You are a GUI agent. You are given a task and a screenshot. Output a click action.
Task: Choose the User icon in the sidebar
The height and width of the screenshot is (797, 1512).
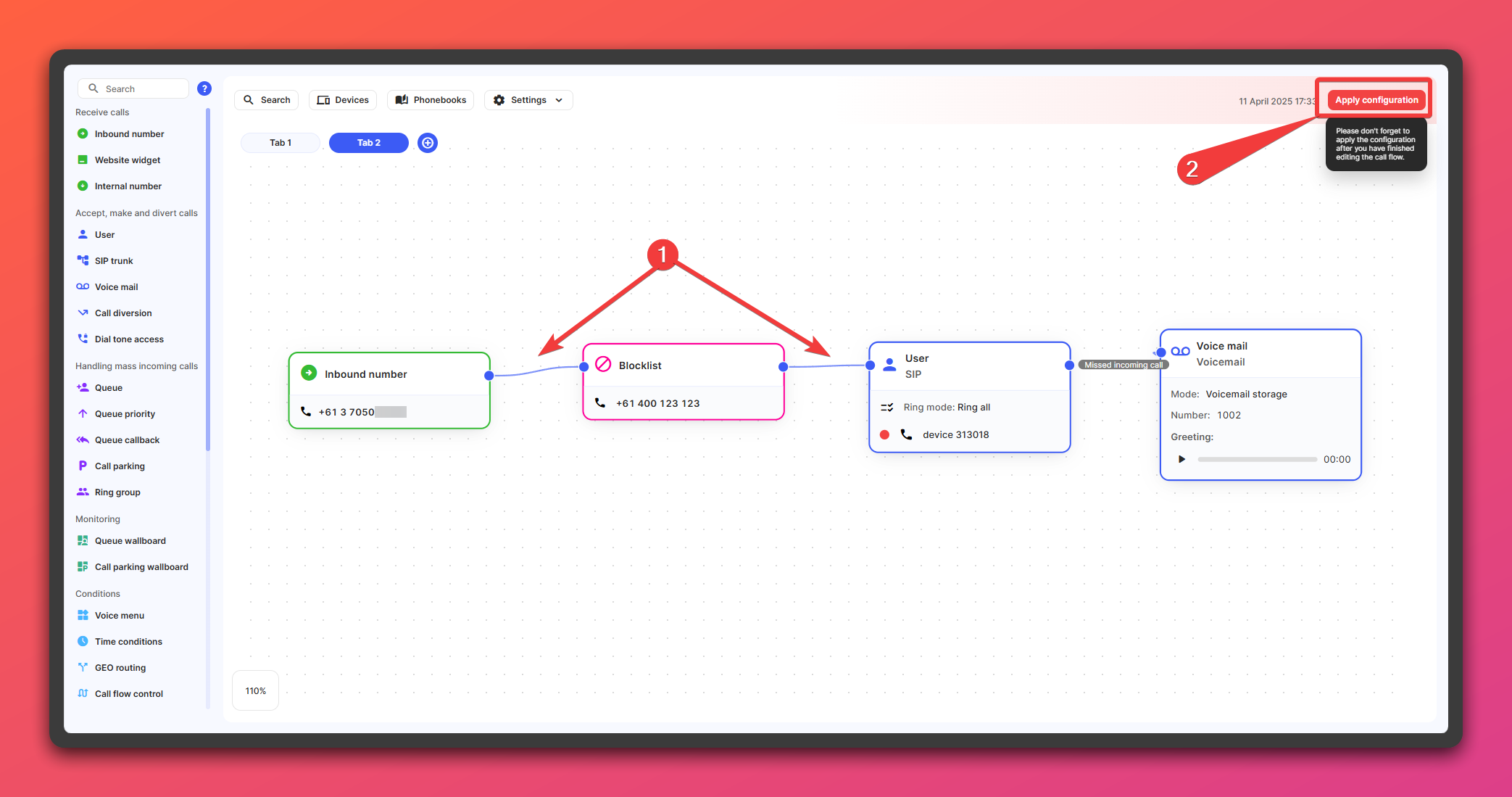click(x=83, y=234)
